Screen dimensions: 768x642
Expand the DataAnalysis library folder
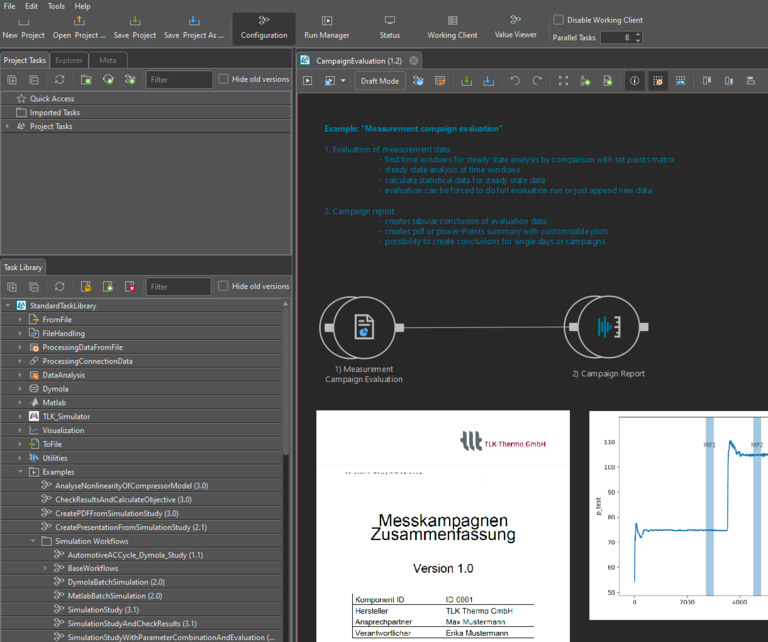click(20, 375)
